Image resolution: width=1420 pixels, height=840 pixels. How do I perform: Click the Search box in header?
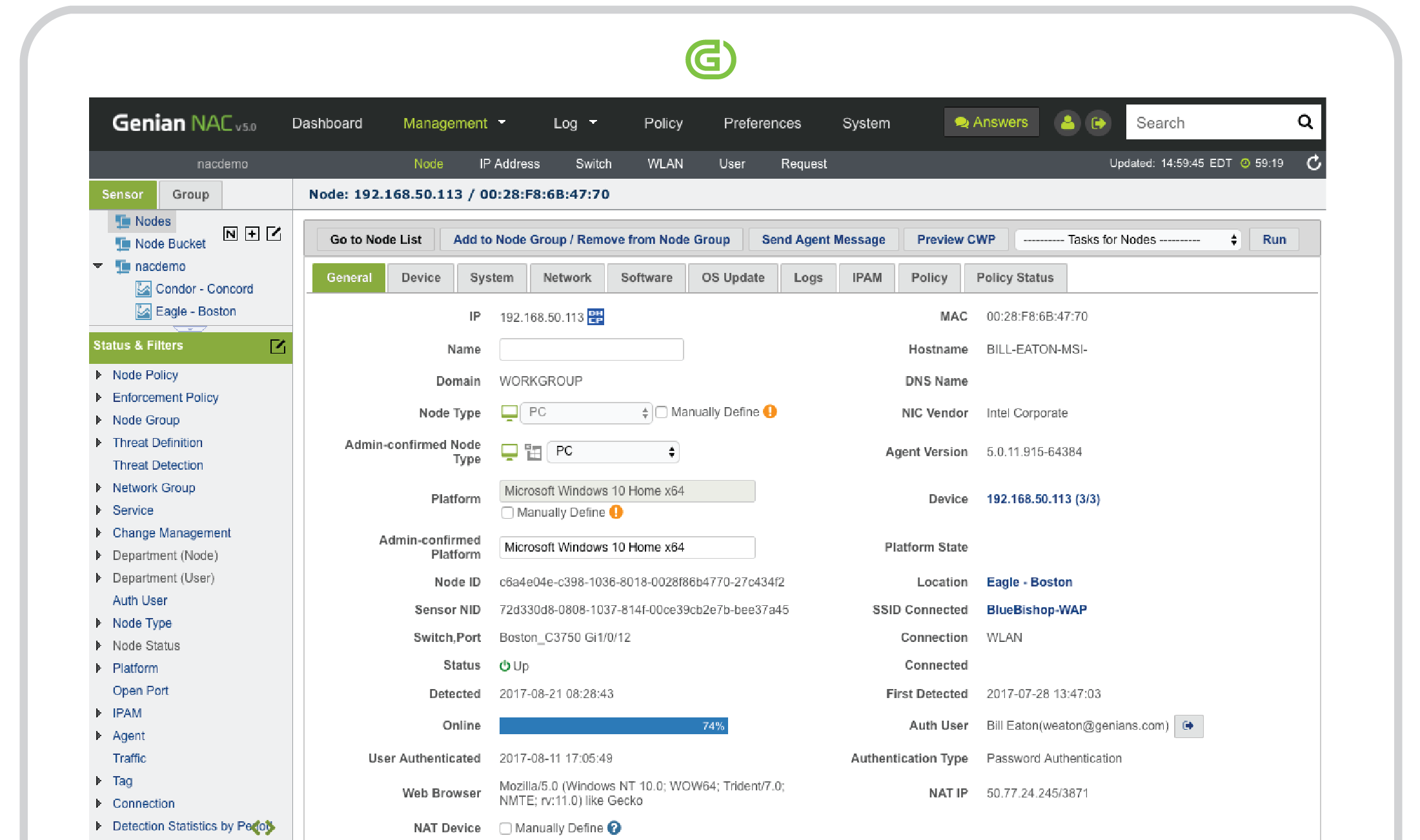[x=1212, y=123]
